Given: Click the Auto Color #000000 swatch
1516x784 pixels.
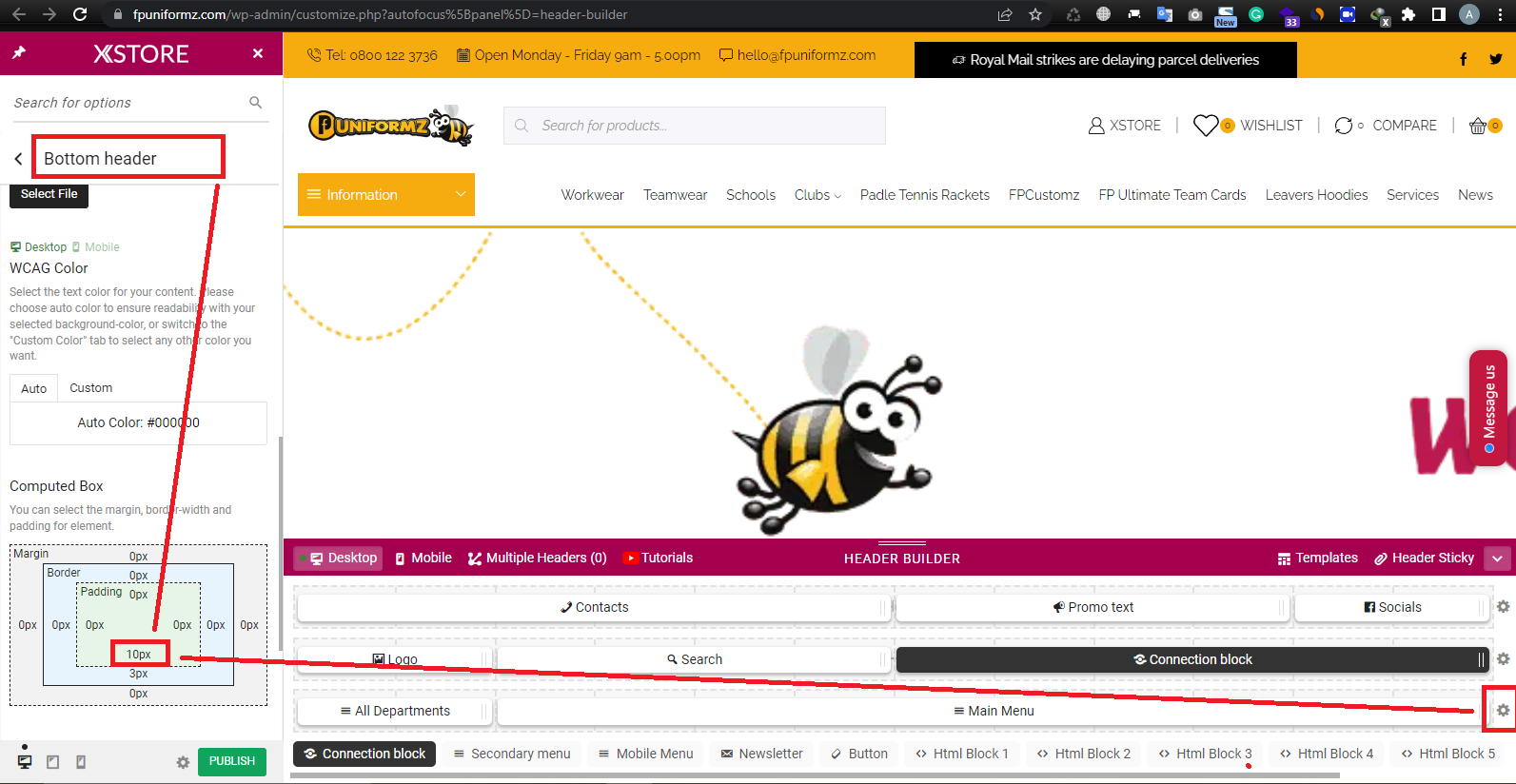Looking at the screenshot, I should point(138,422).
